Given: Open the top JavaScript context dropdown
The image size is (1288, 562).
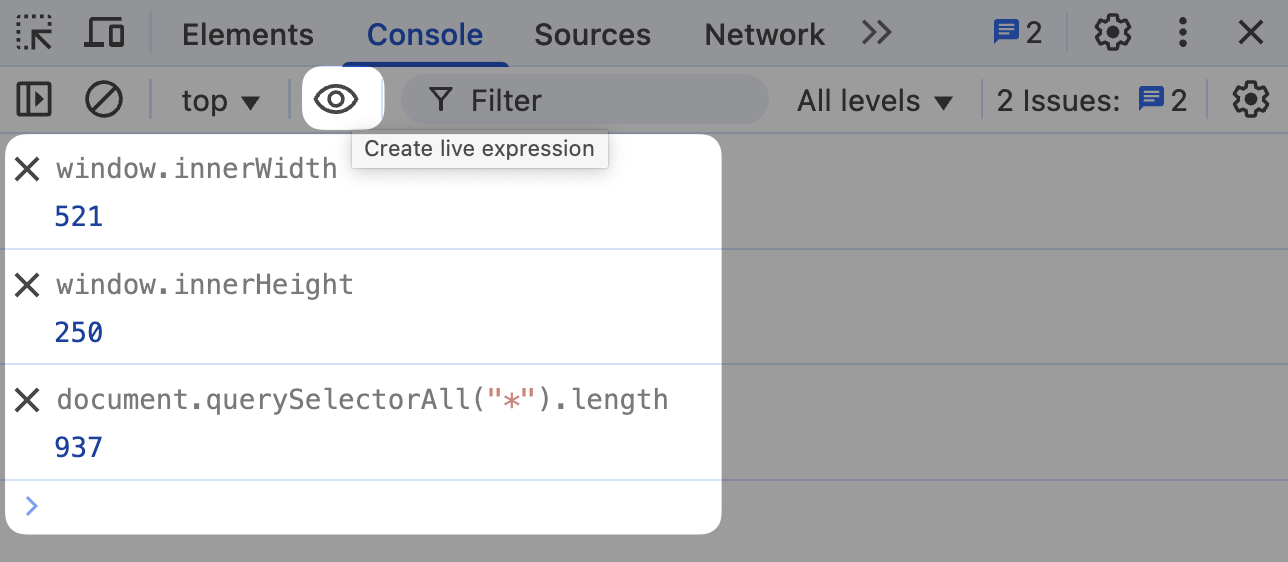Looking at the screenshot, I should click(x=221, y=101).
